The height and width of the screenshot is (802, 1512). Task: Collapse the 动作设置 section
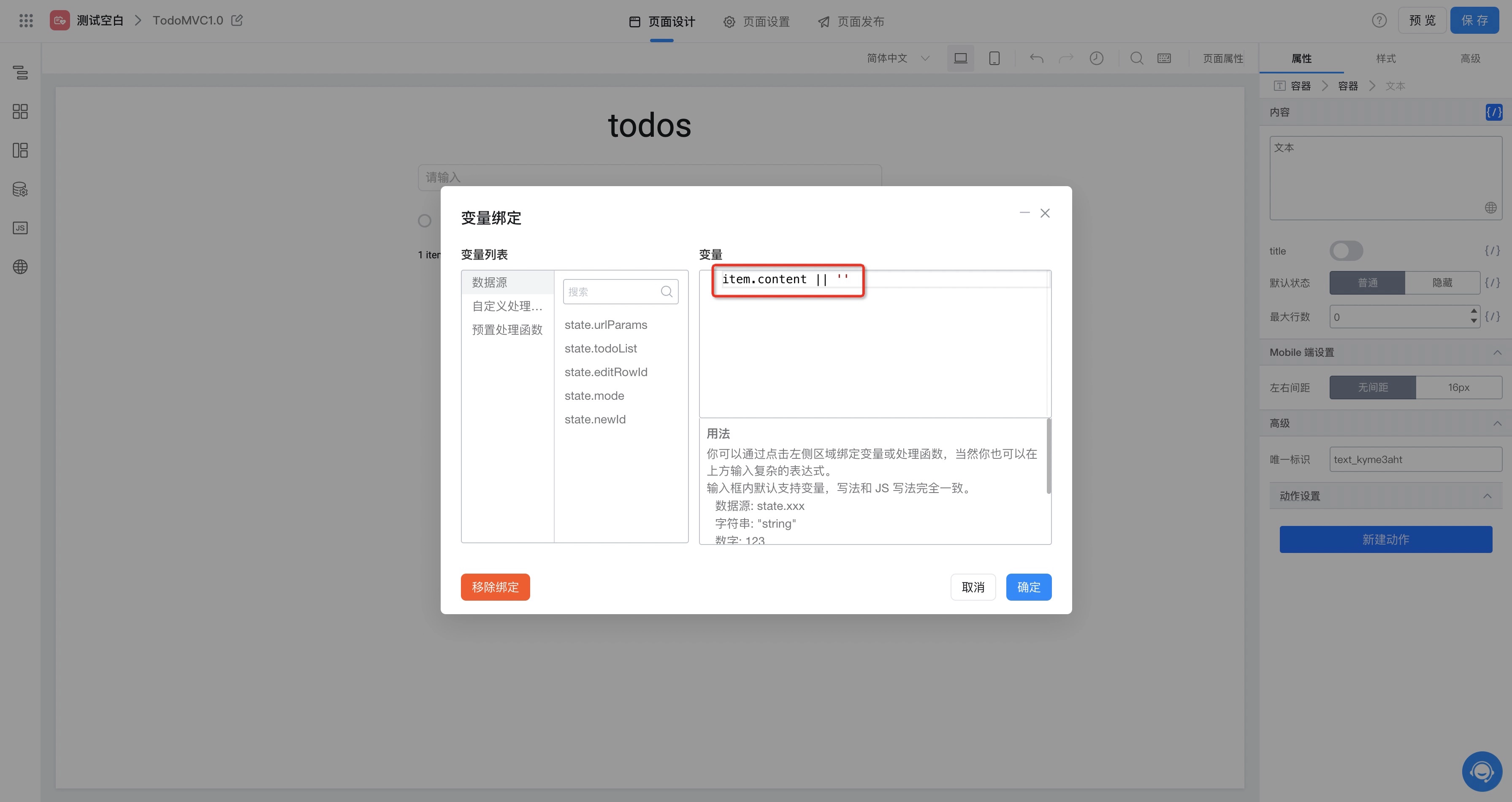pos(1488,496)
